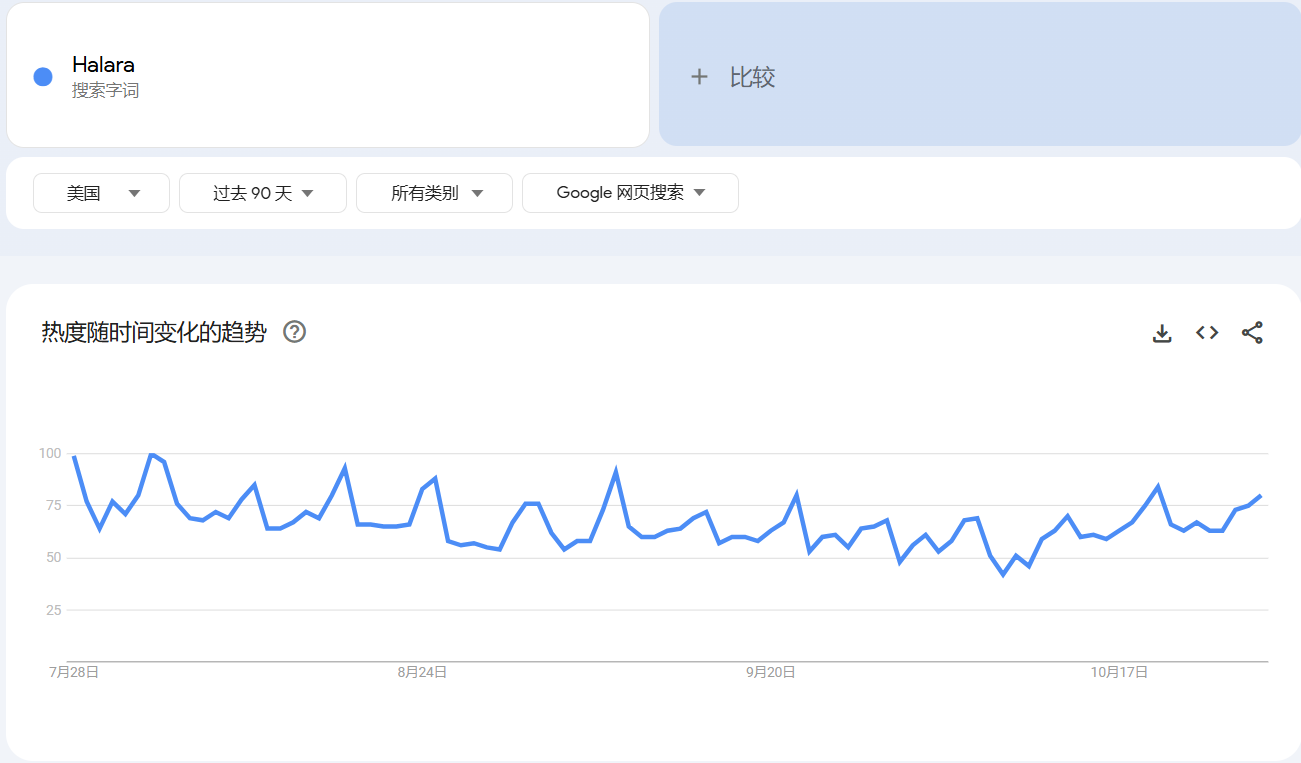Open the 美国 region dropdown

tap(100, 193)
